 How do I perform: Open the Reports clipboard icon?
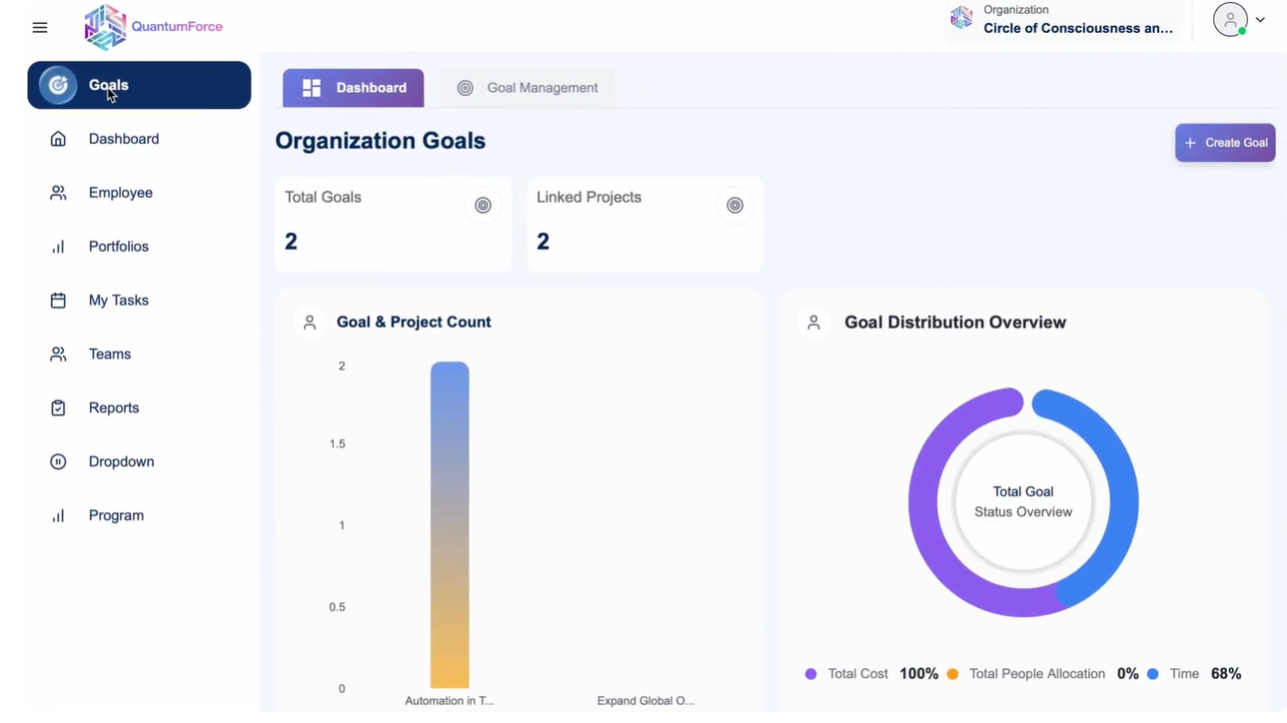click(x=59, y=407)
